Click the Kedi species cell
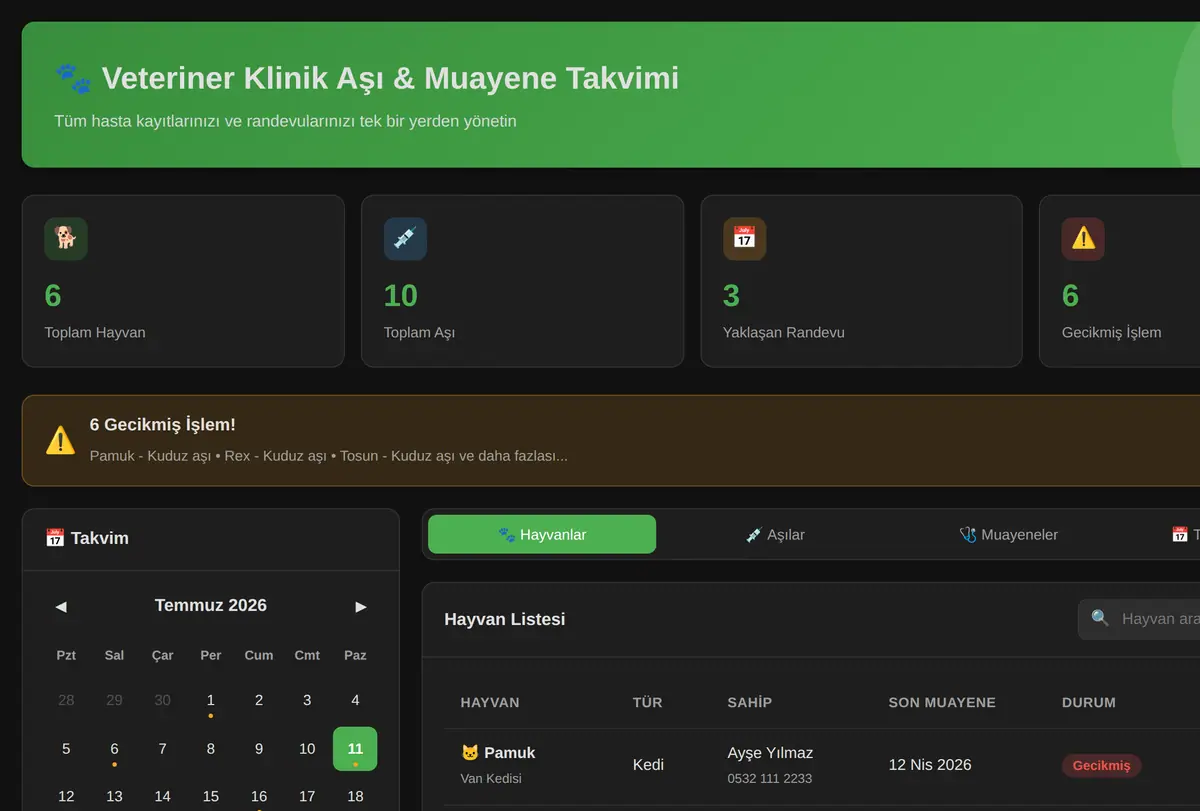 (x=648, y=765)
